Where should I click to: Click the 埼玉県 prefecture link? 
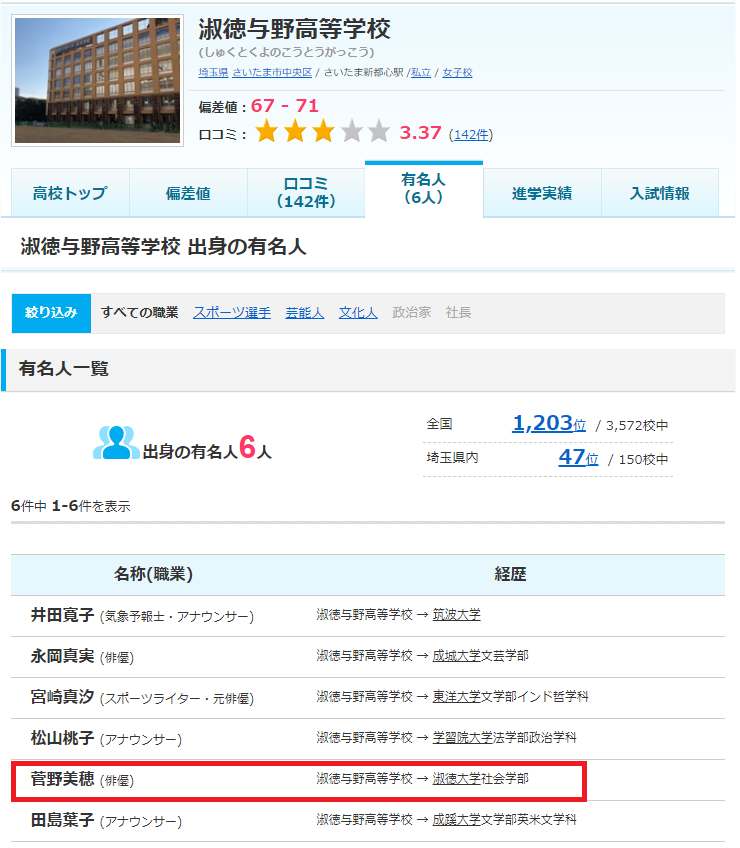coord(213,73)
